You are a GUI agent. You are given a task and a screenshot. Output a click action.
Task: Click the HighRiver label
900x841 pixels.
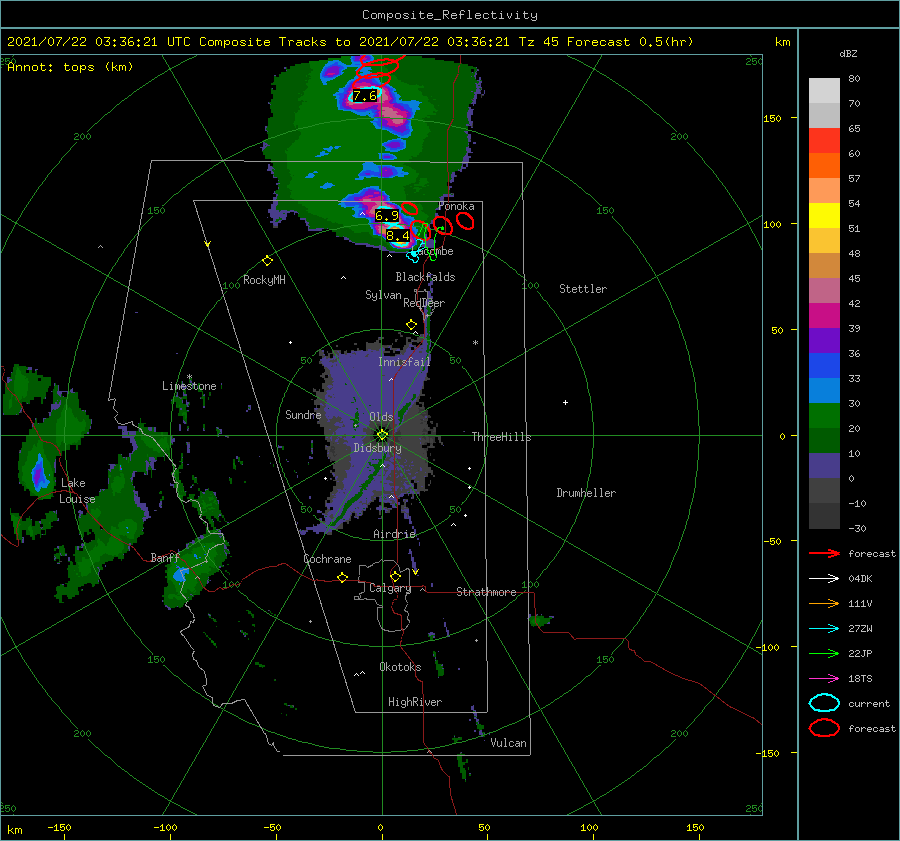click(415, 702)
